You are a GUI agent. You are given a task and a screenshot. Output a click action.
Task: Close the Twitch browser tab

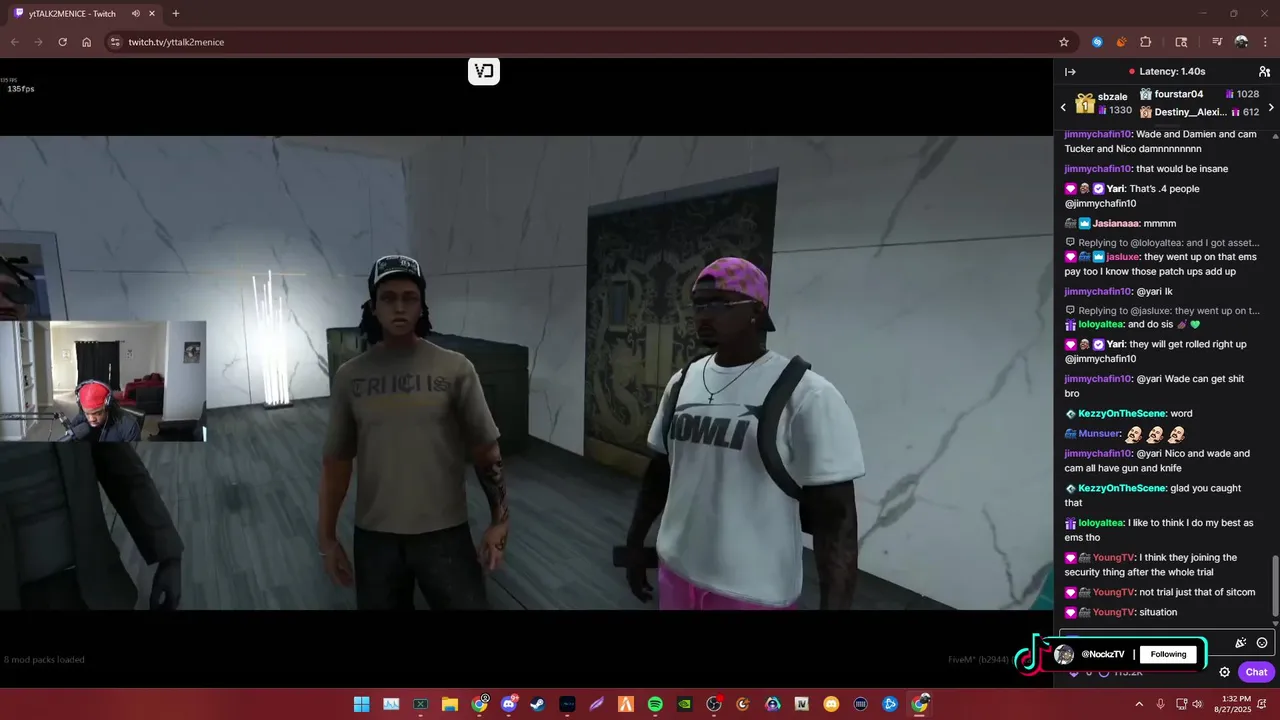click(152, 14)
